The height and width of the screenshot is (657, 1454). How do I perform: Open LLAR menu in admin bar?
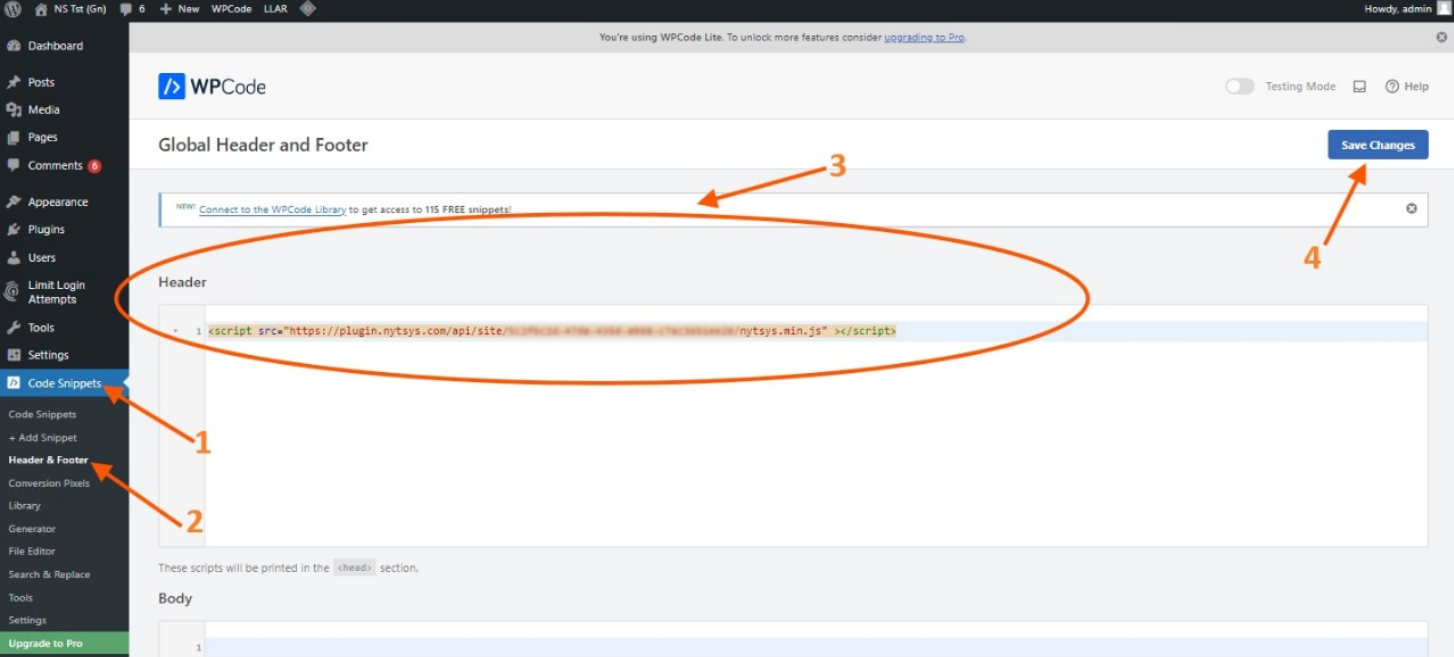[x=275, y=9]
